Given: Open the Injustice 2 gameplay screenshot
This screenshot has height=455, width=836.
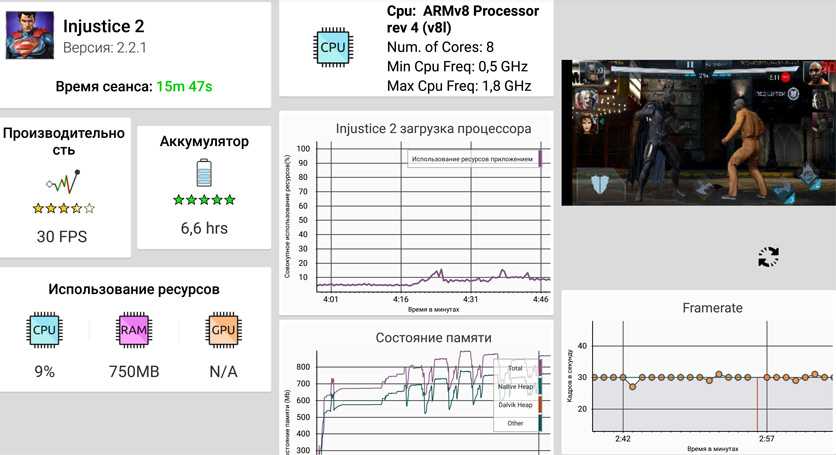Looking at the screenshot, I should [697, 132].
